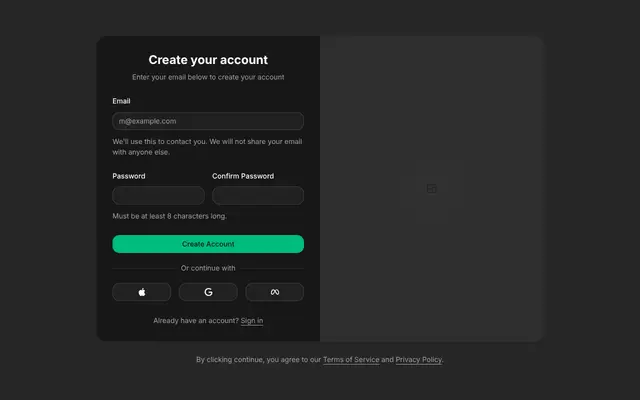Image resolution: width=640 pixels, height=400 pixels.
Task: Continue with Meta icon button
Action: 275,292
